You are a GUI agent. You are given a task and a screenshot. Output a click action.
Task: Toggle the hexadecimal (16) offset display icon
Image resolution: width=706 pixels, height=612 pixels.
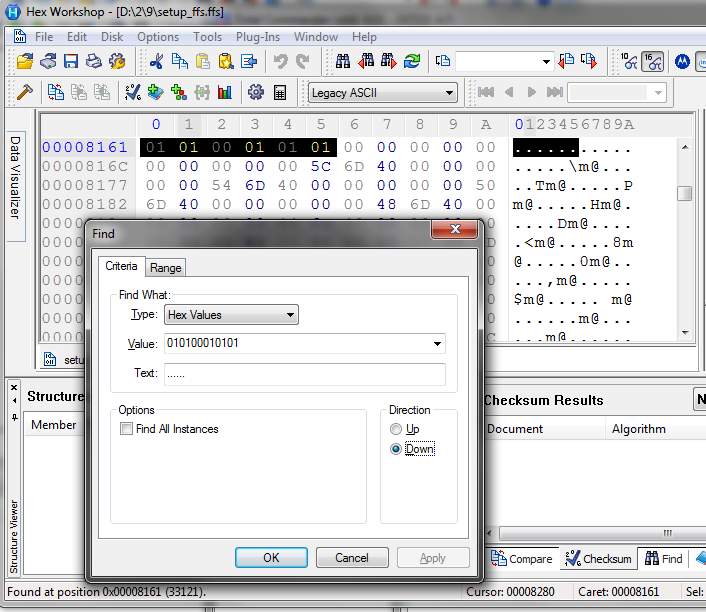[x=652, y=61]
